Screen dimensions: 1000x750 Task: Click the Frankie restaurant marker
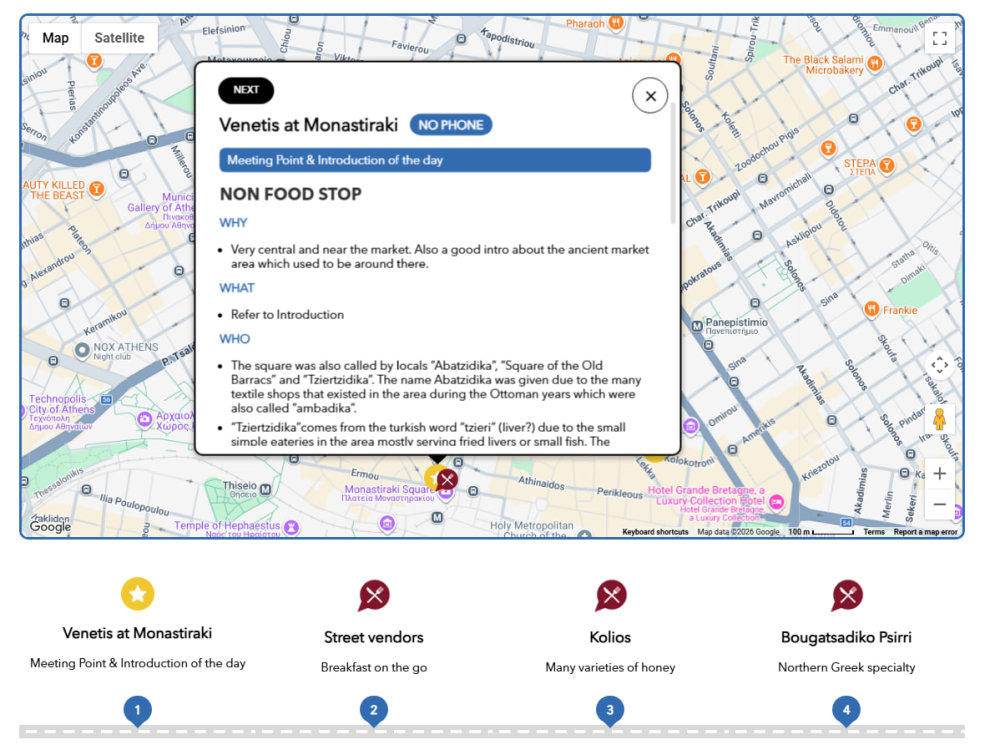point(872,309)
